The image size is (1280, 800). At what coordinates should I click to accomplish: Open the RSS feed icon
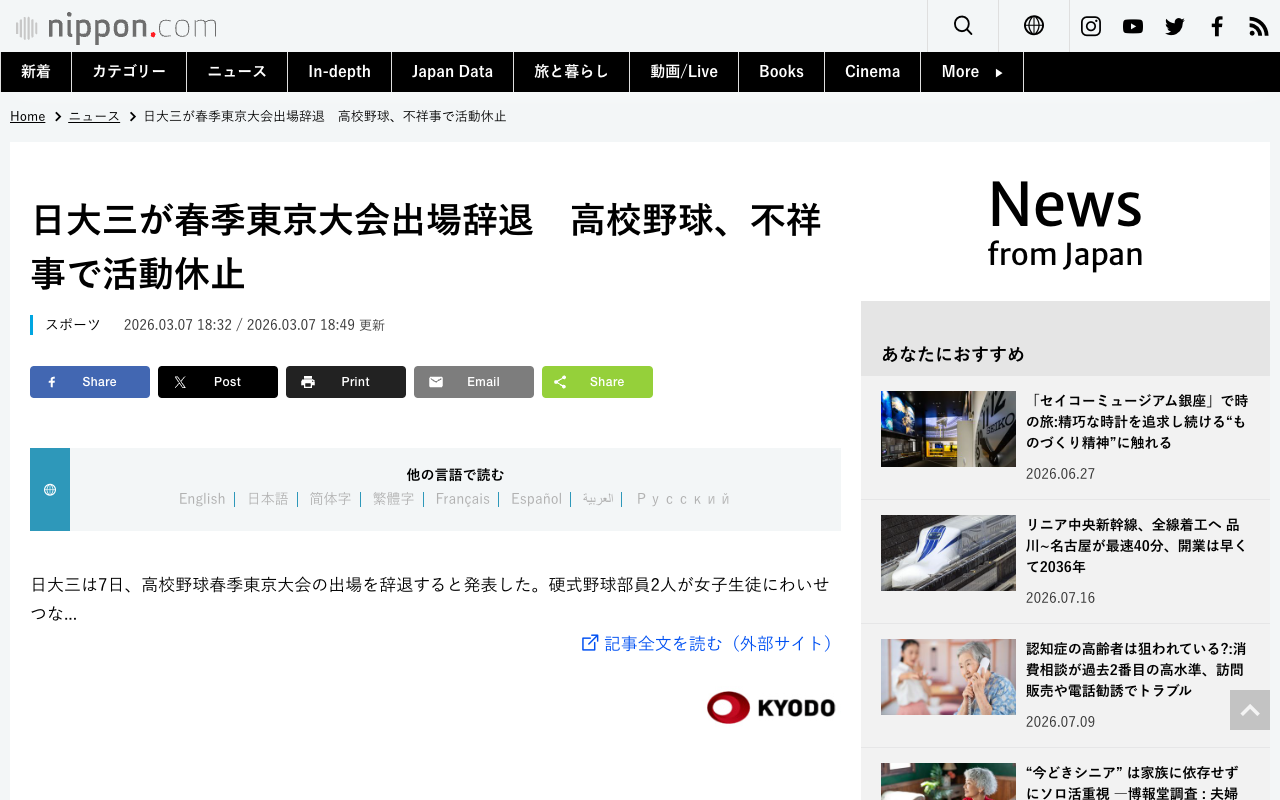click(x=1259, y=26)
